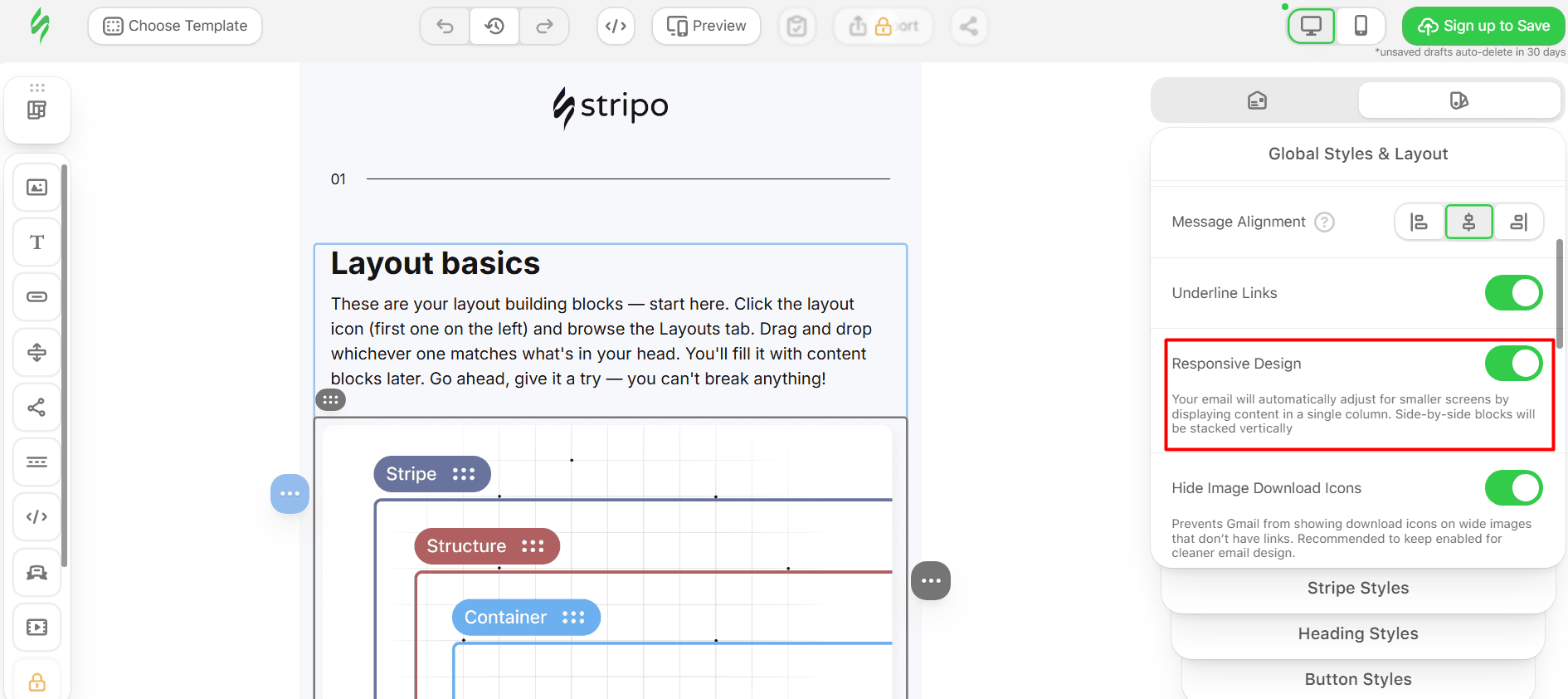Click the Preview button

click(706, 26)
